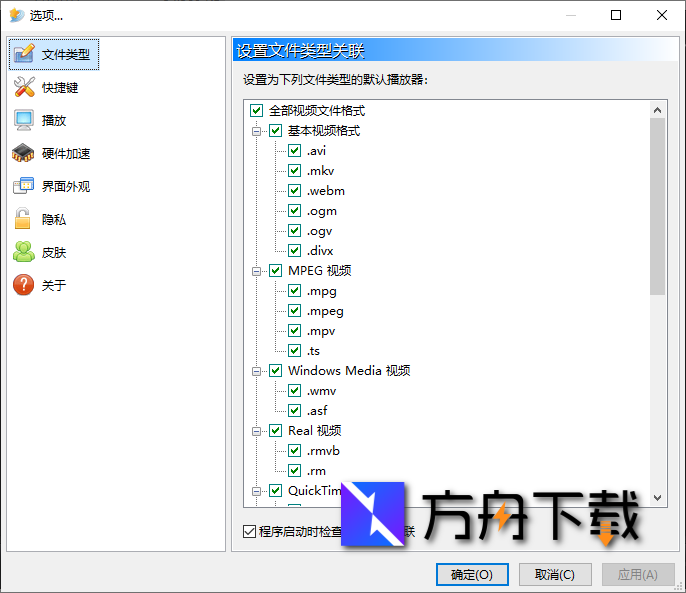
Task: Toggle the .rm checkbox
Action: pyautogui.click(x=294, y=470)
